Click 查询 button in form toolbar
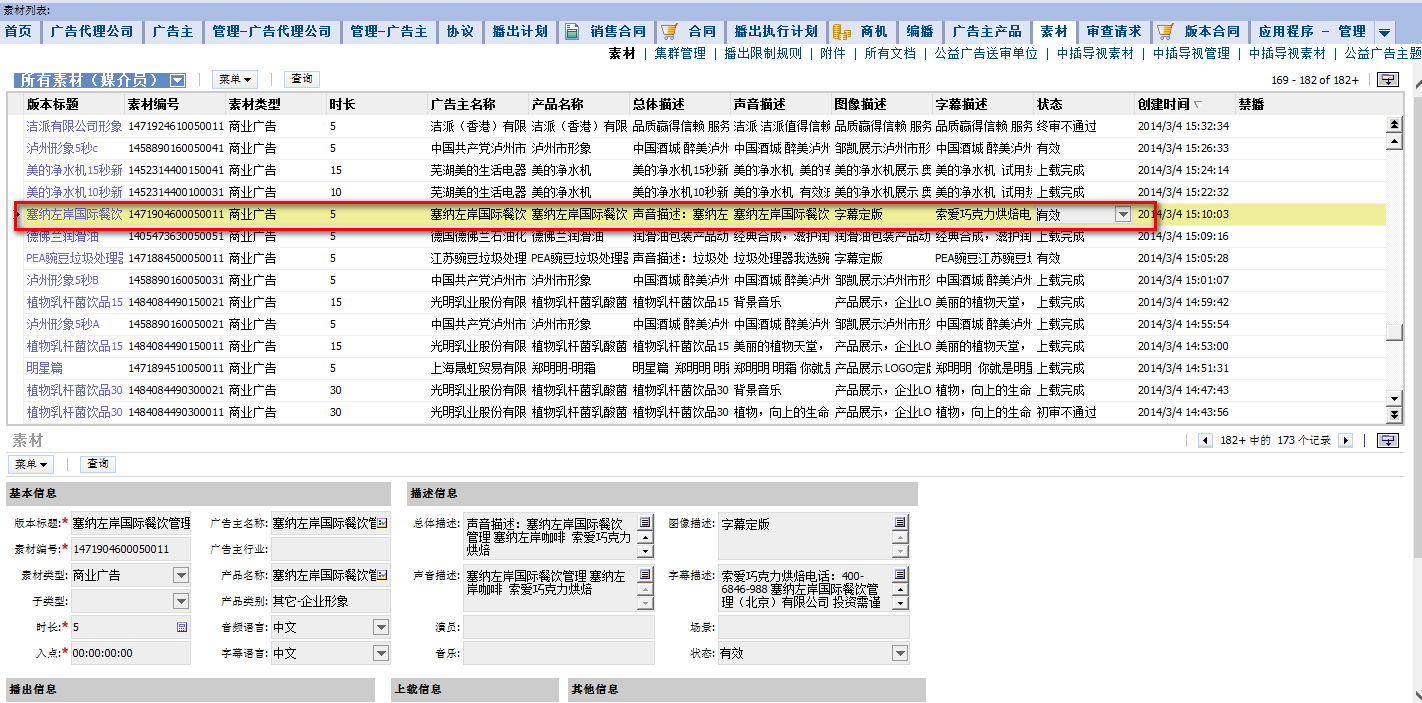 coord(98,464)
